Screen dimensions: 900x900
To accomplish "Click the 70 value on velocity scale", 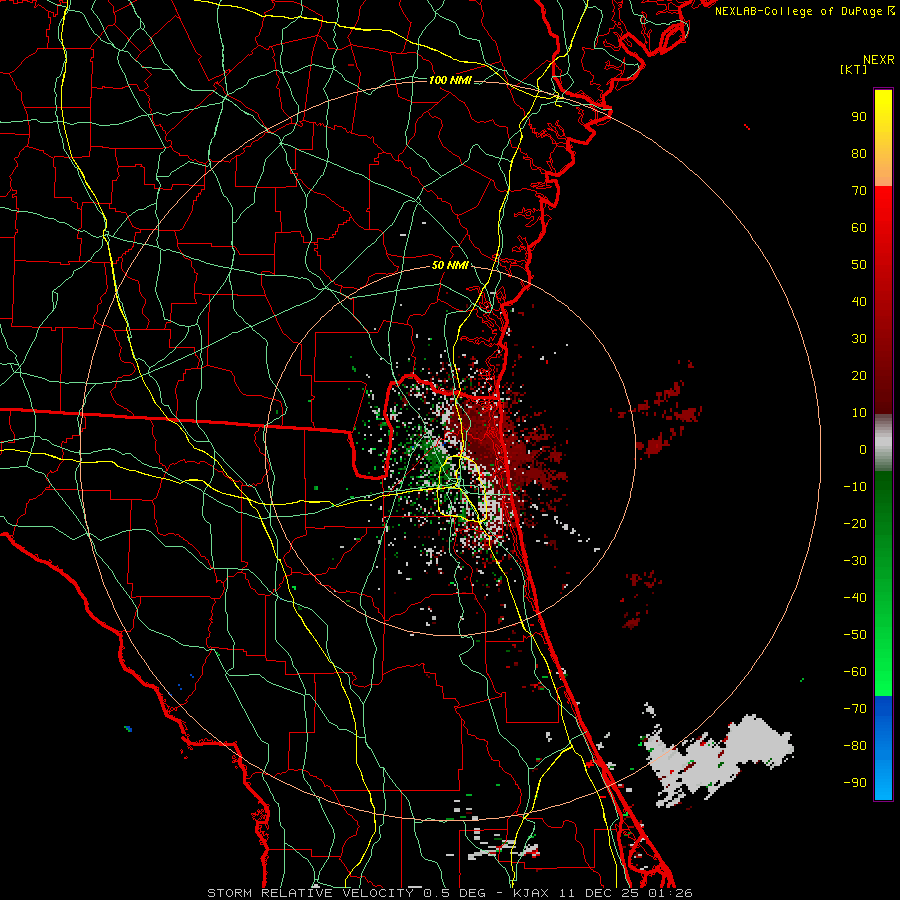I will 859,191.
